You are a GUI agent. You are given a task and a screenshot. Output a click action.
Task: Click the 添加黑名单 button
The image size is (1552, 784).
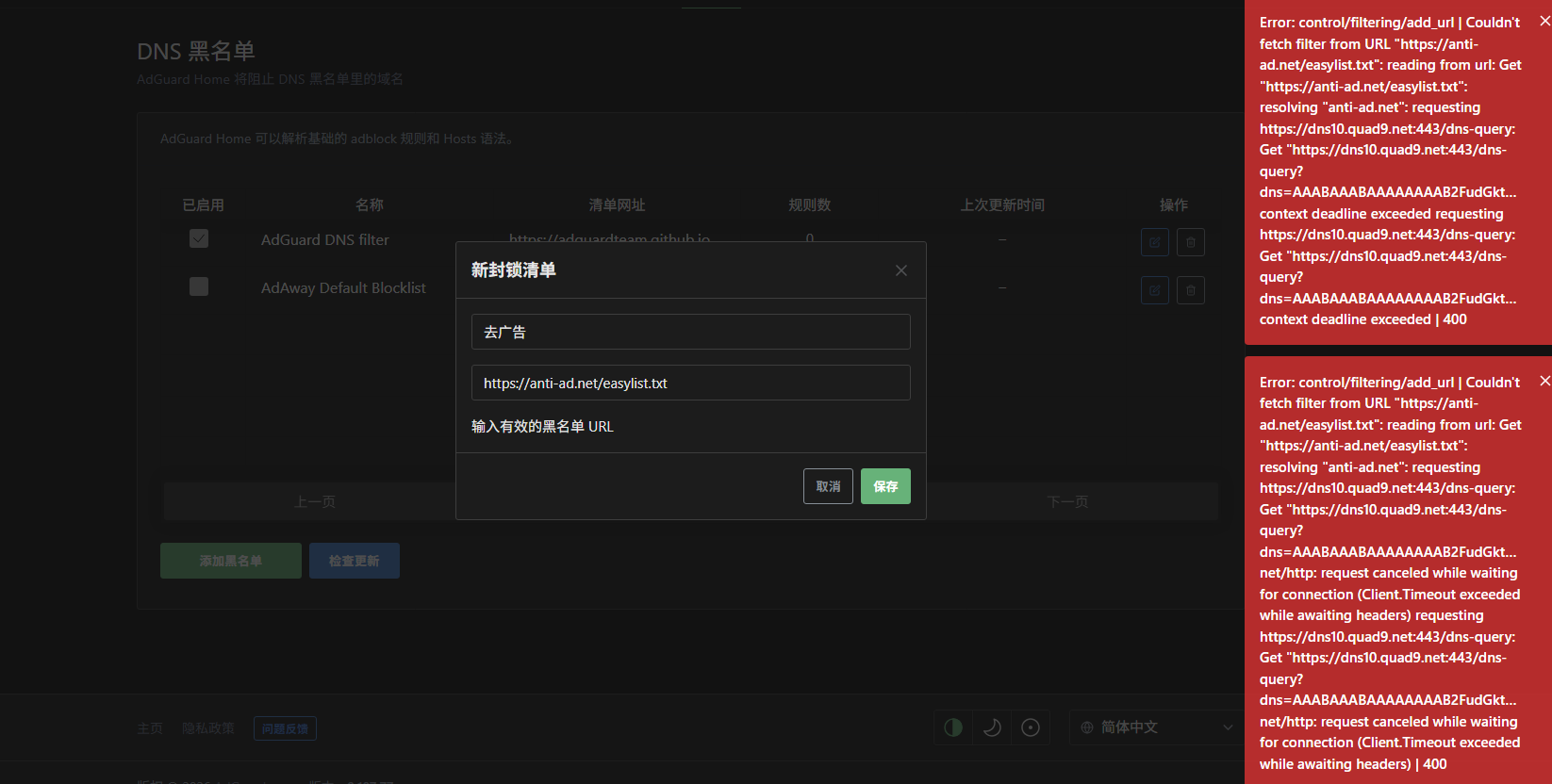click(x=231, y=561)
